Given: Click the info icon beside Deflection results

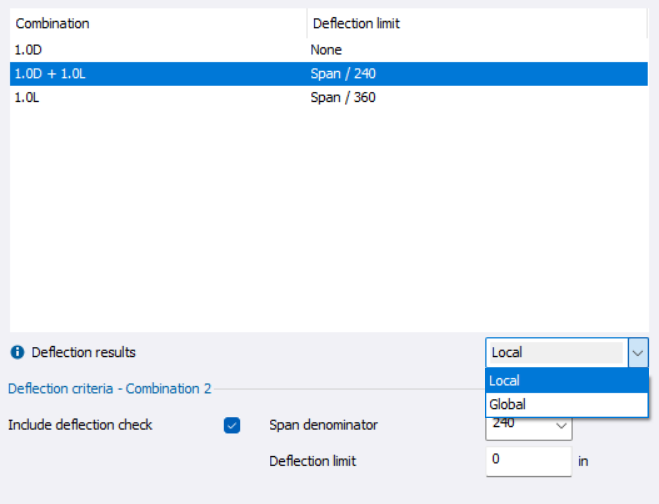Looking at the screenshot, I should (17, 352).
